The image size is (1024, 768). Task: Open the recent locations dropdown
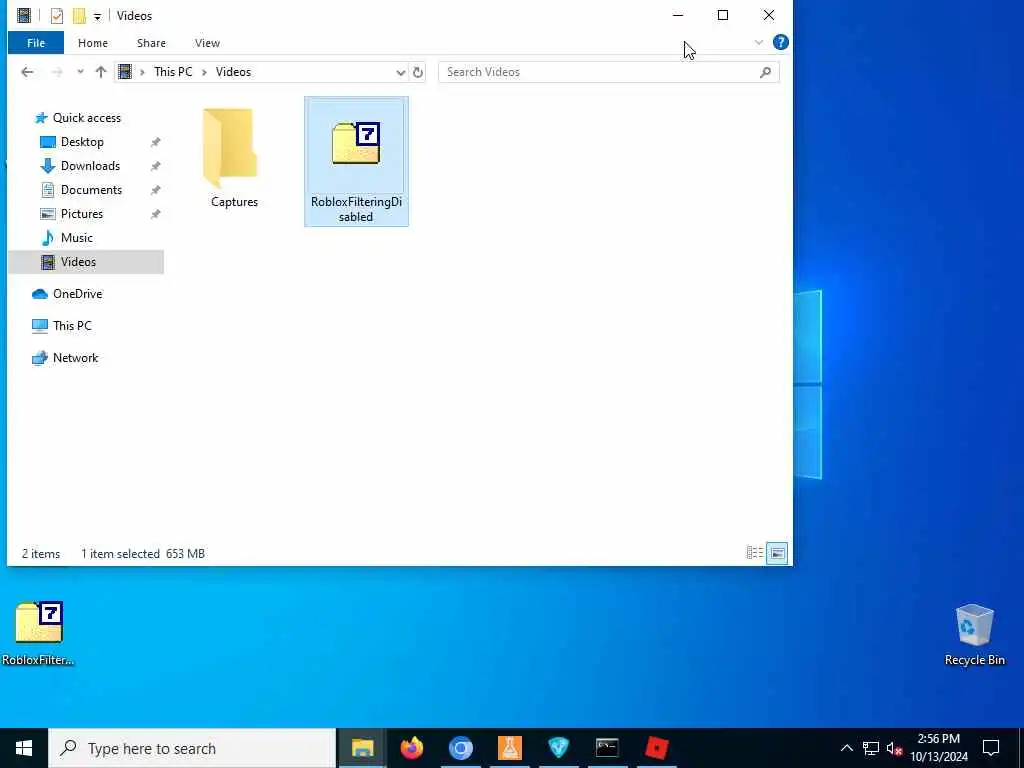pos(80,72)
